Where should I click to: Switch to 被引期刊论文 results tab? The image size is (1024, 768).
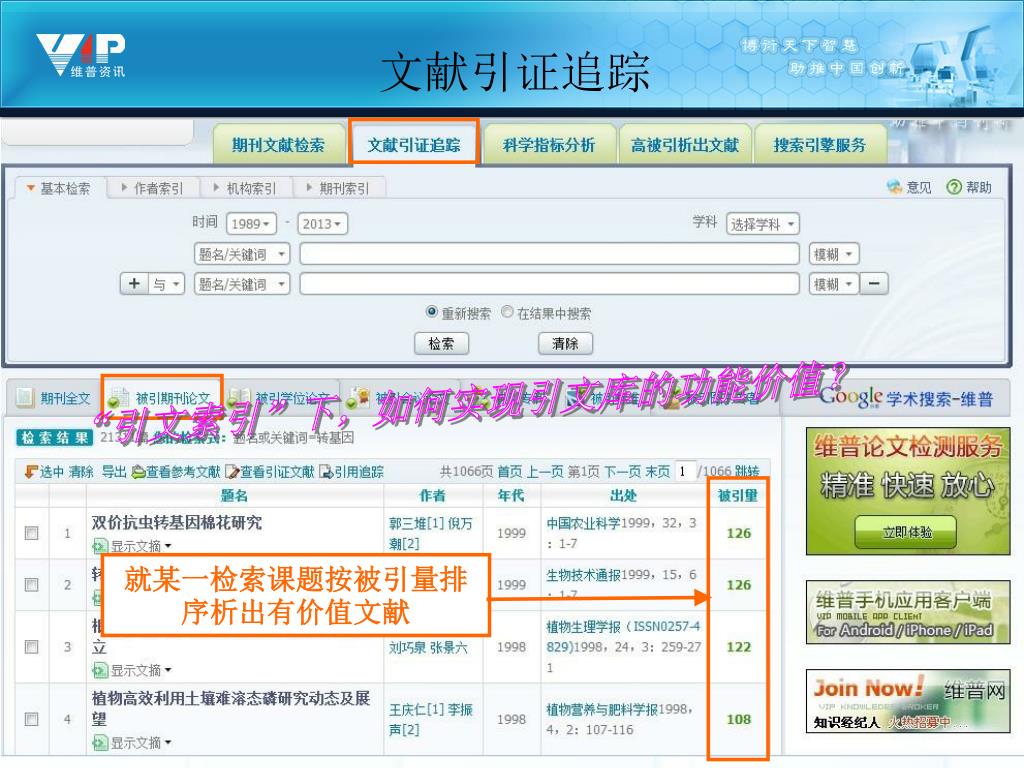click(163, 398)
